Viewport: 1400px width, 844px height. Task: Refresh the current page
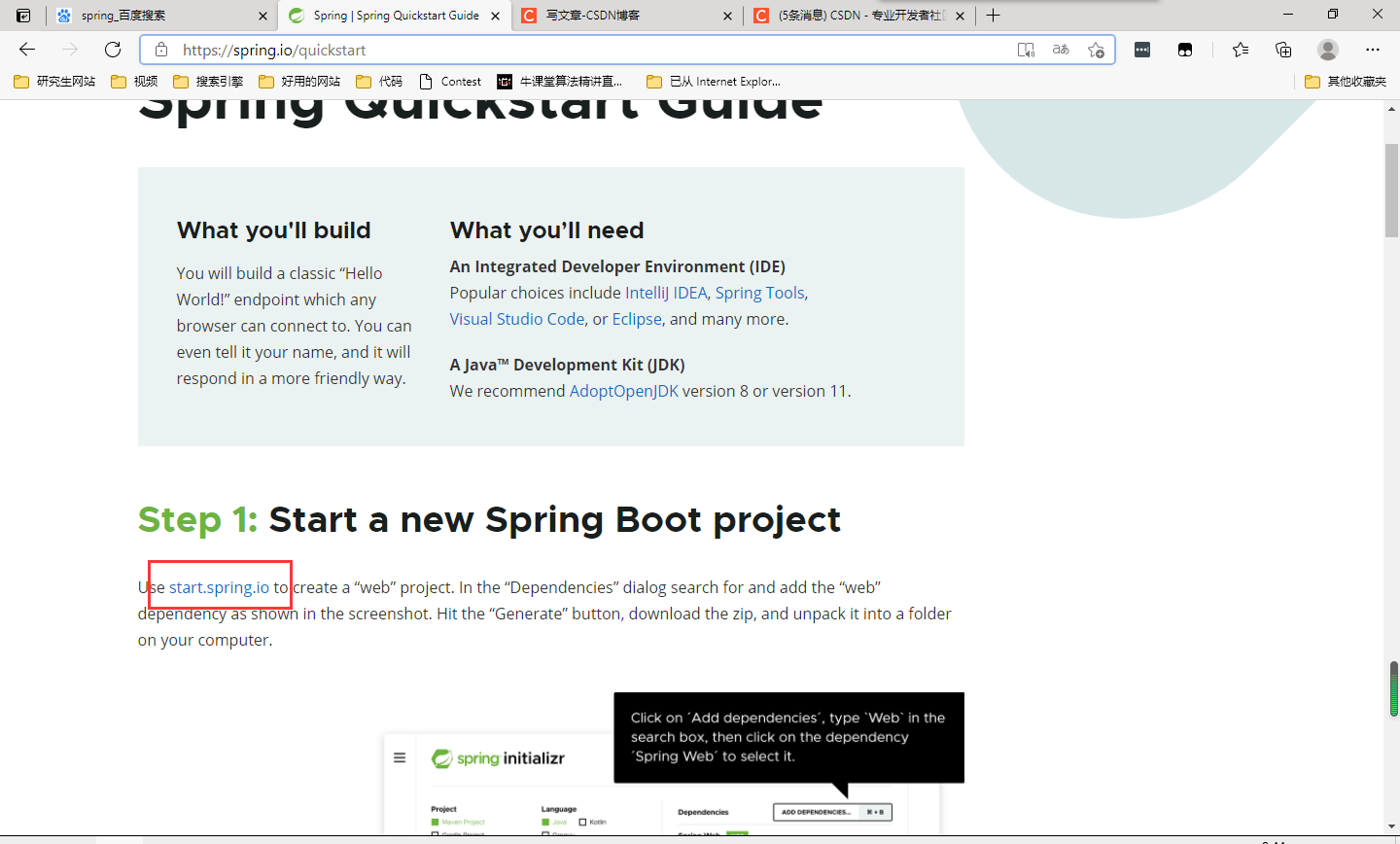[x=112, y=49]
